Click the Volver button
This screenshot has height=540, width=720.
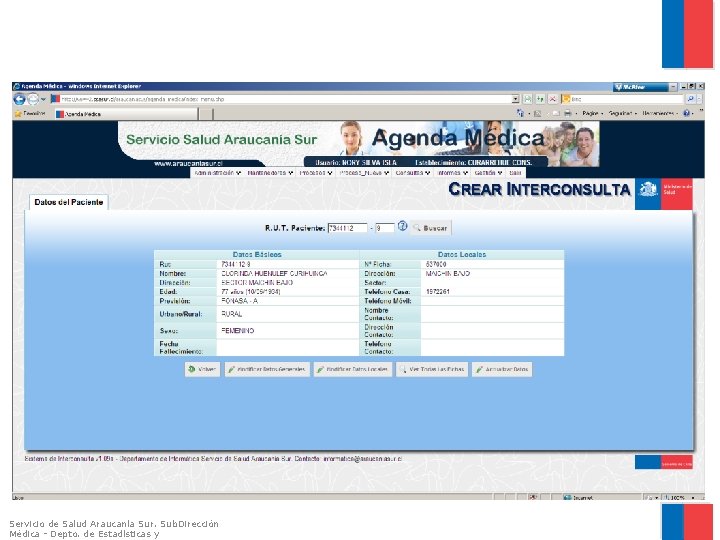(202, 369)
